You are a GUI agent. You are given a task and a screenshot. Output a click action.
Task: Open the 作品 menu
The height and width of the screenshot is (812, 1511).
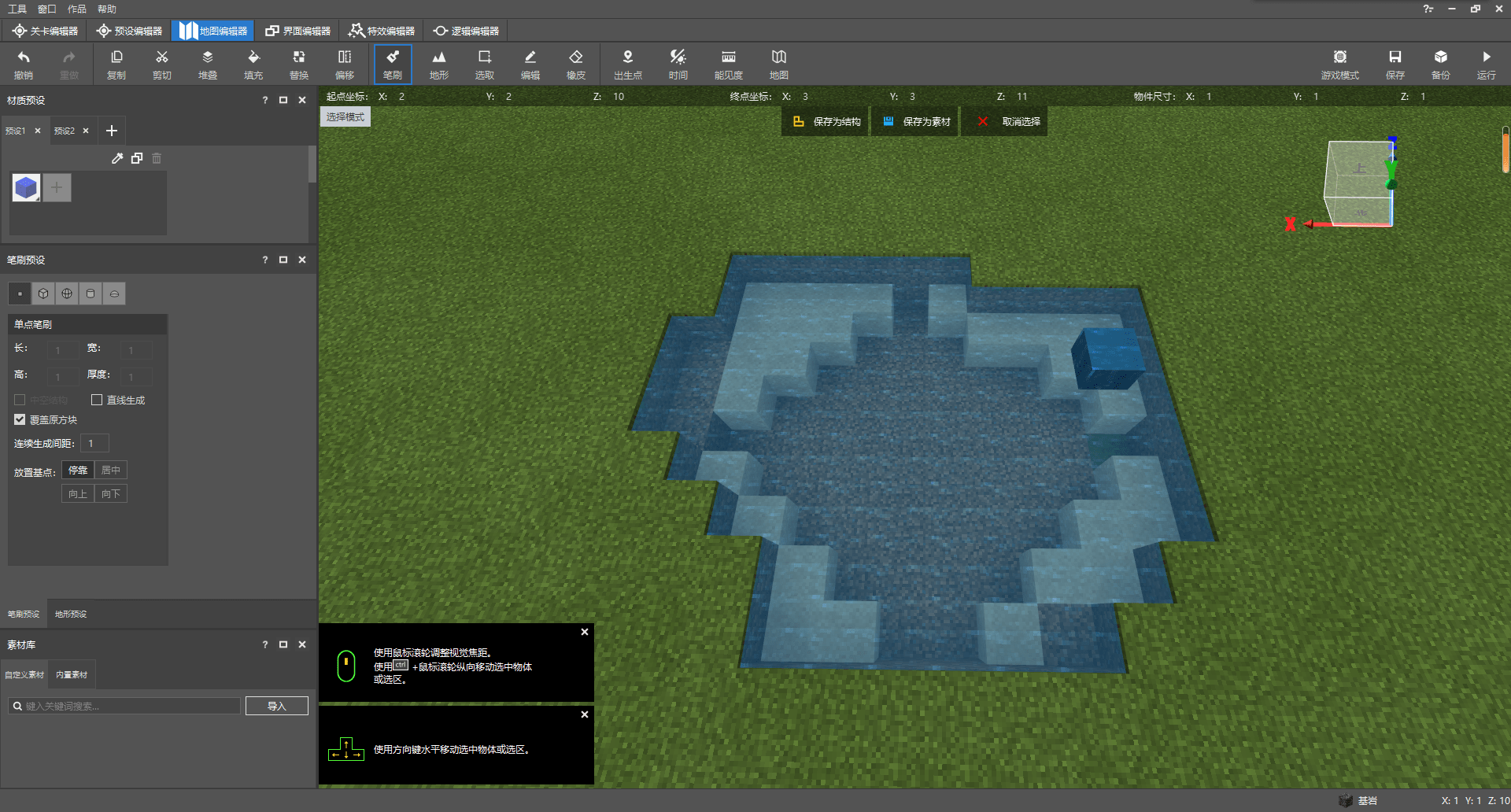click(x=77, y=9)
